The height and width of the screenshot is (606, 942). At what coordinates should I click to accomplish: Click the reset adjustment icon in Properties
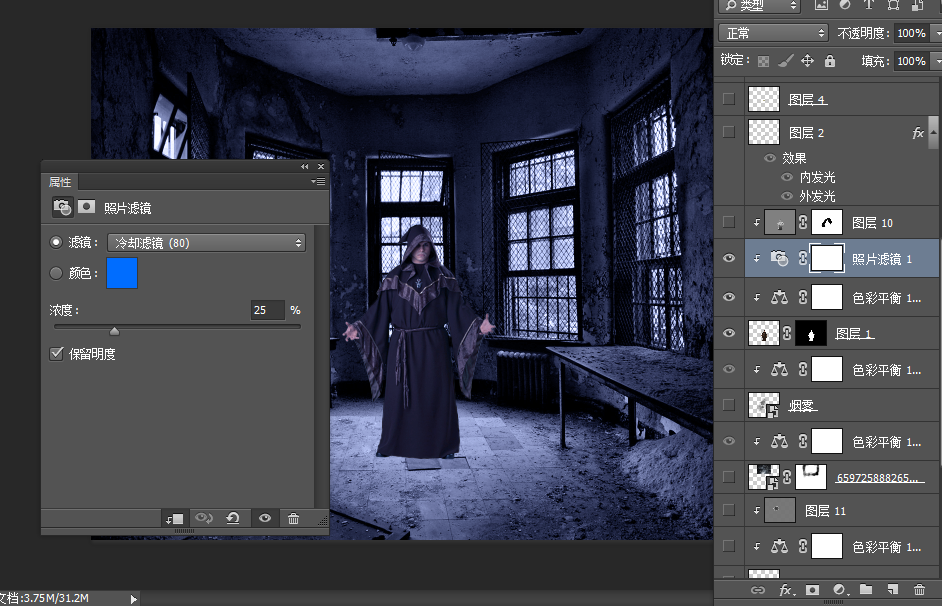point(233,519)
